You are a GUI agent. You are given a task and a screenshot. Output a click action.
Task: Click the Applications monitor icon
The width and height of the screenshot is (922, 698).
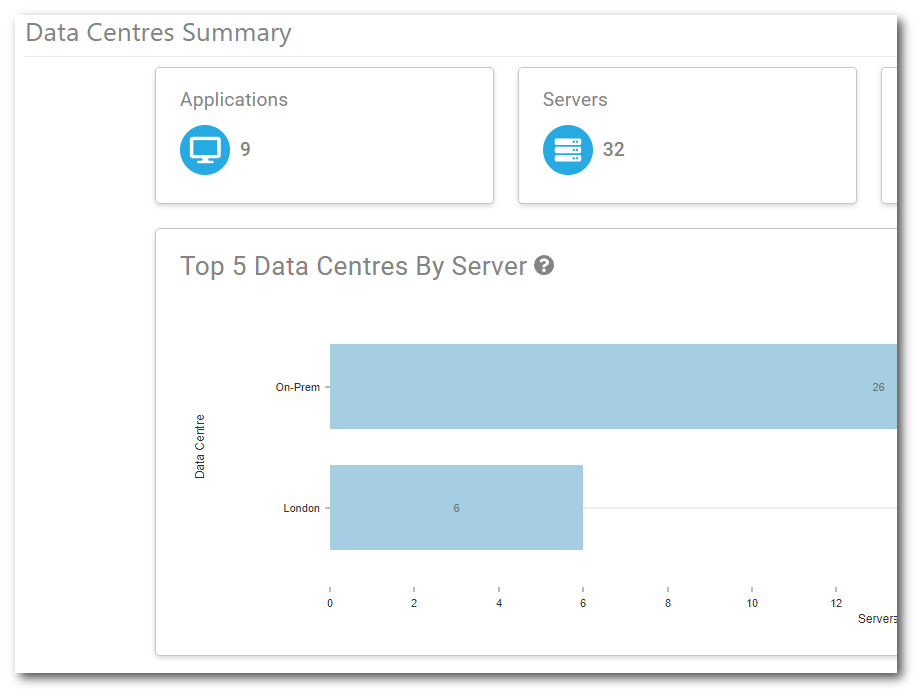tap(205, 150)
